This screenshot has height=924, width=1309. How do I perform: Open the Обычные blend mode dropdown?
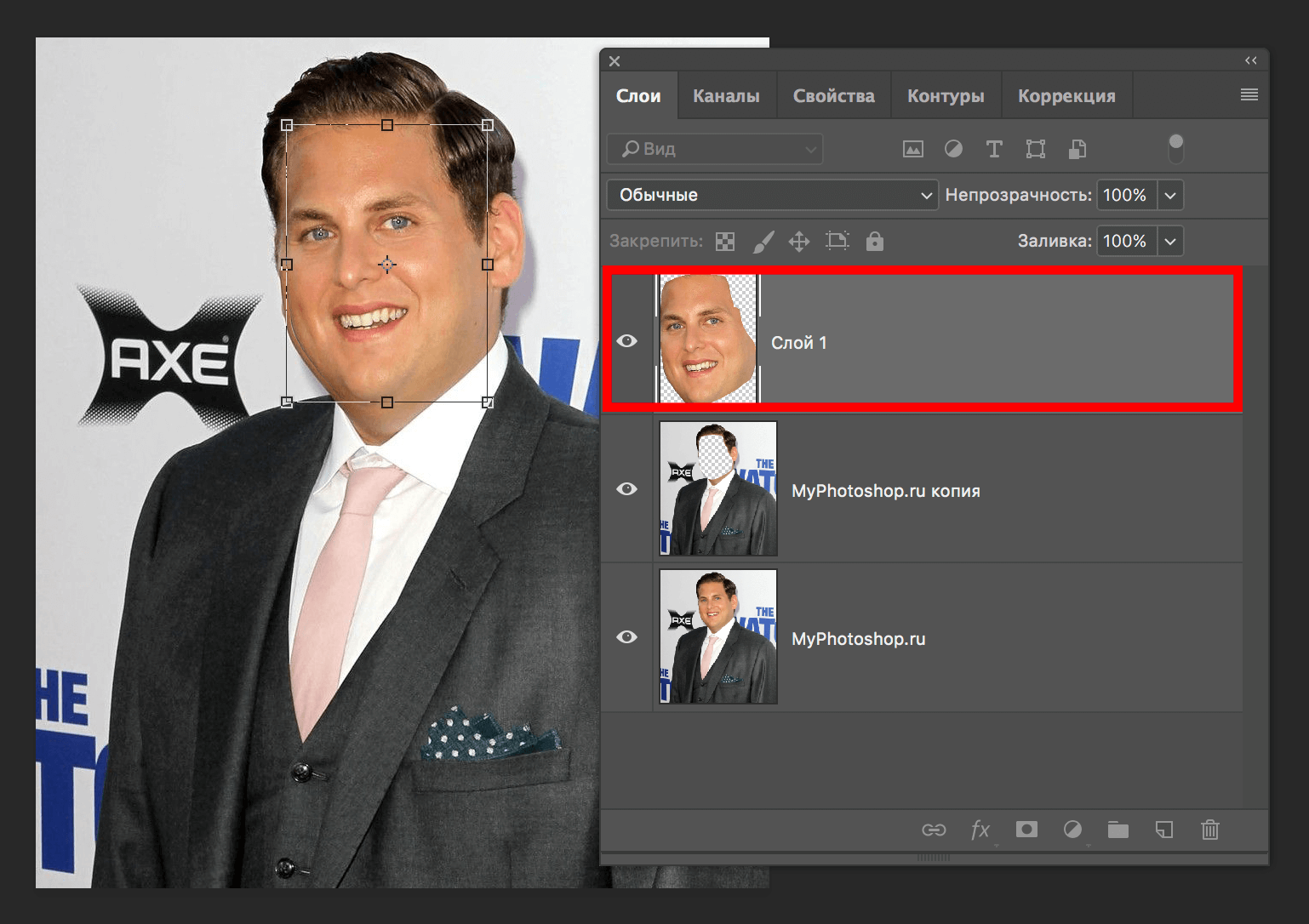772,196
